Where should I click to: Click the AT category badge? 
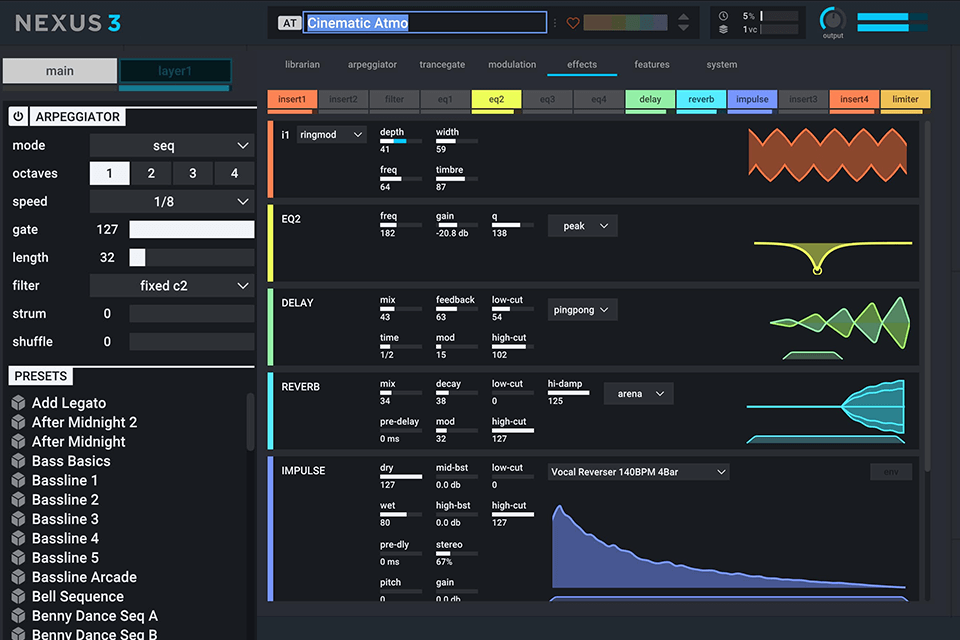pos(290,23)
